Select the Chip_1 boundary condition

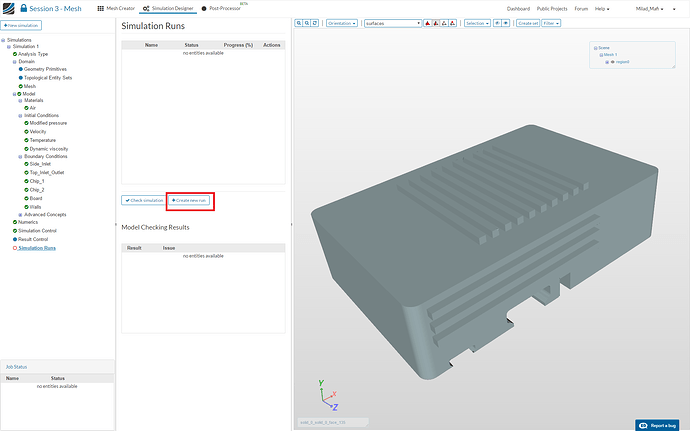[x=37, y=181]
